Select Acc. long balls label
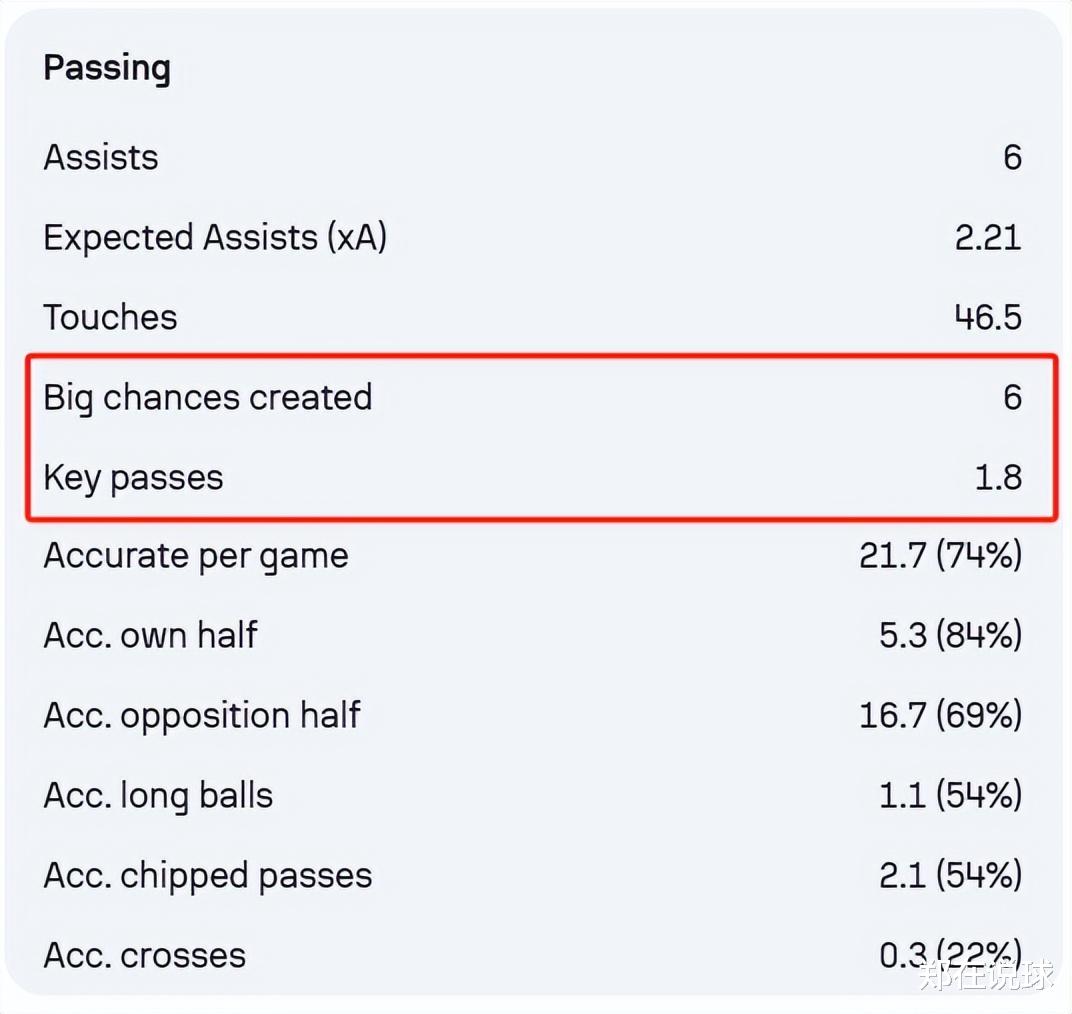 click(159, 796)
